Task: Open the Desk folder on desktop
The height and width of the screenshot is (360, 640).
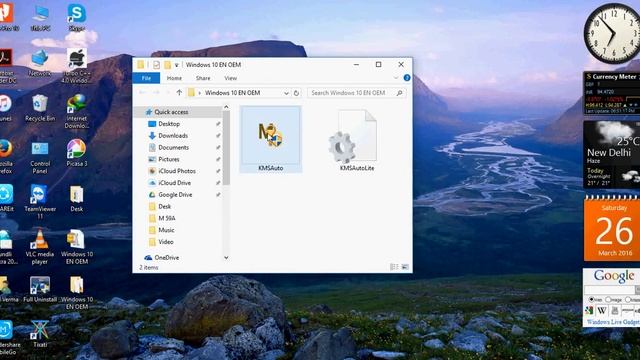Action: pos(77,198)
